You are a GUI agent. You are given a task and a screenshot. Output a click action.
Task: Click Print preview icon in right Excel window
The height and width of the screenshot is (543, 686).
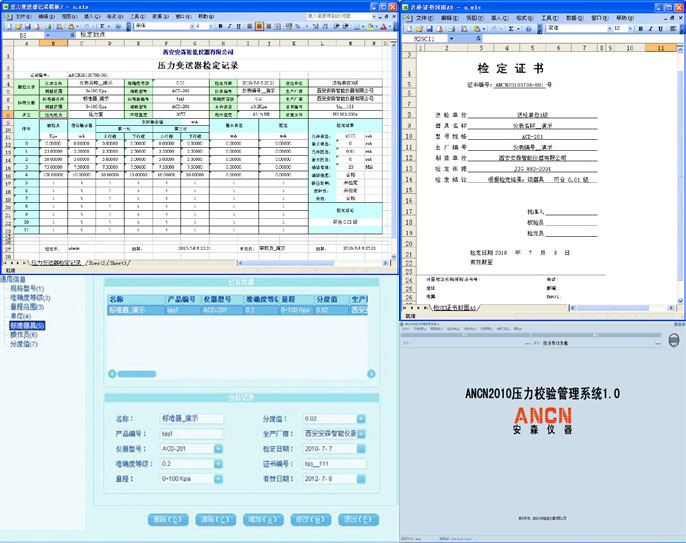tap(465, 28)
